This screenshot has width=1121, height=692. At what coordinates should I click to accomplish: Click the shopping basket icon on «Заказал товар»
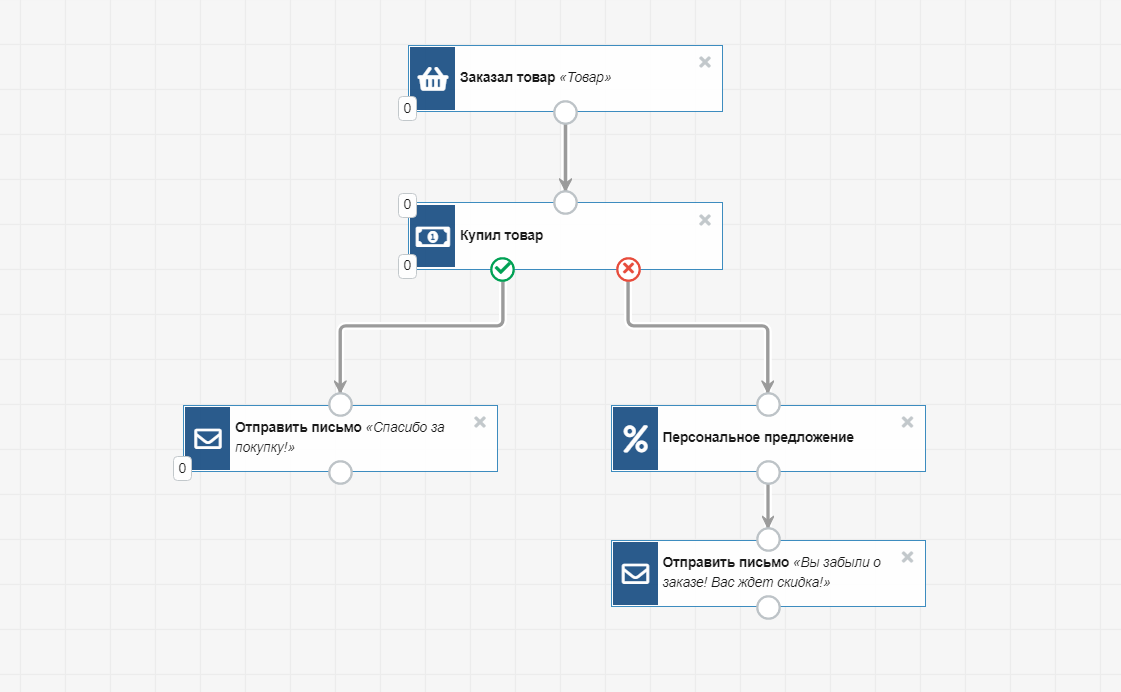tap(432, 79)
